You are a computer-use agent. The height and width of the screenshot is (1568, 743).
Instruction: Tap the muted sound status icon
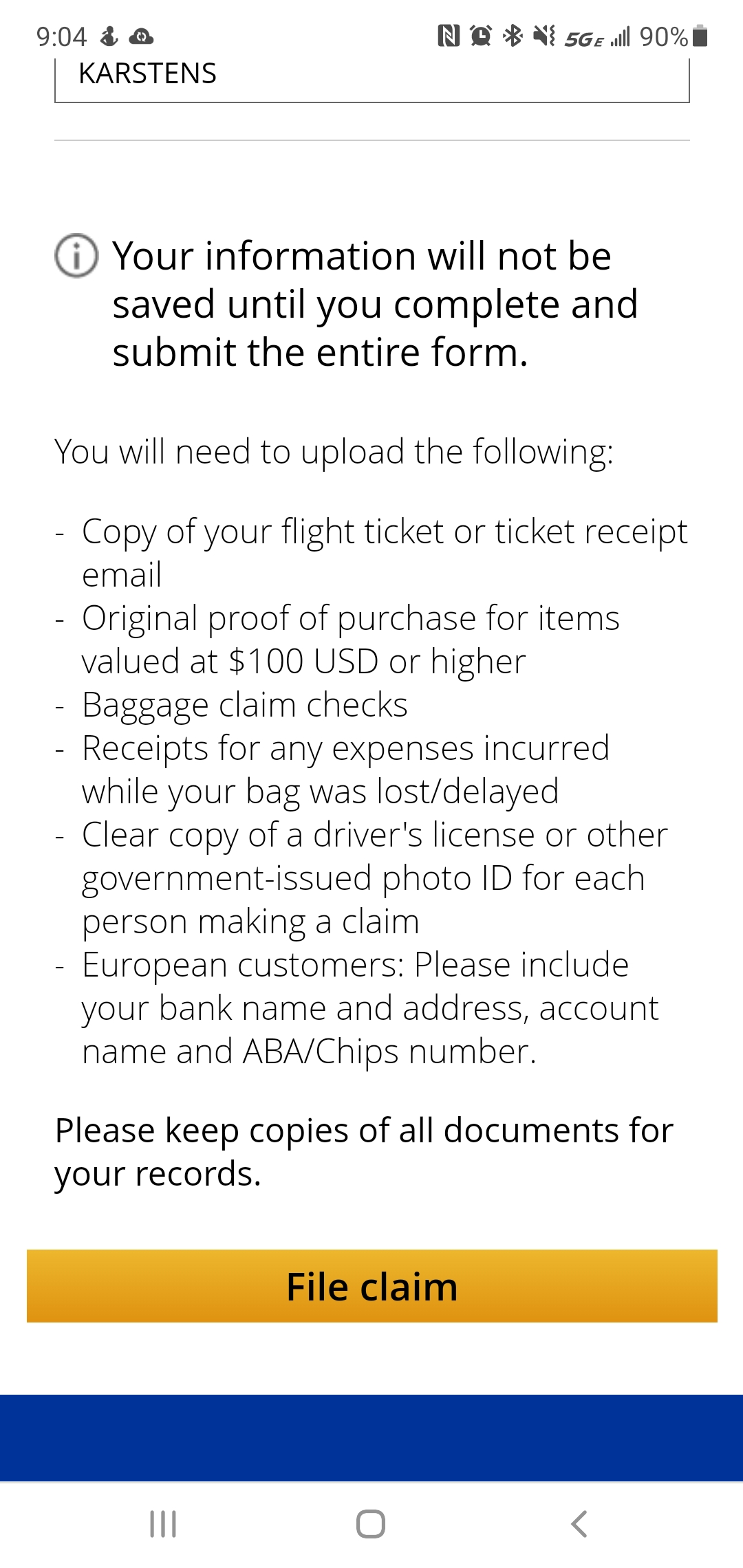544,36
